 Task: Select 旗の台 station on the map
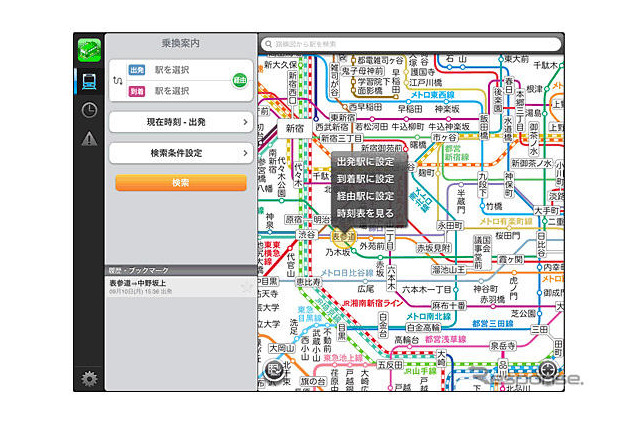[x=313, y=381]
